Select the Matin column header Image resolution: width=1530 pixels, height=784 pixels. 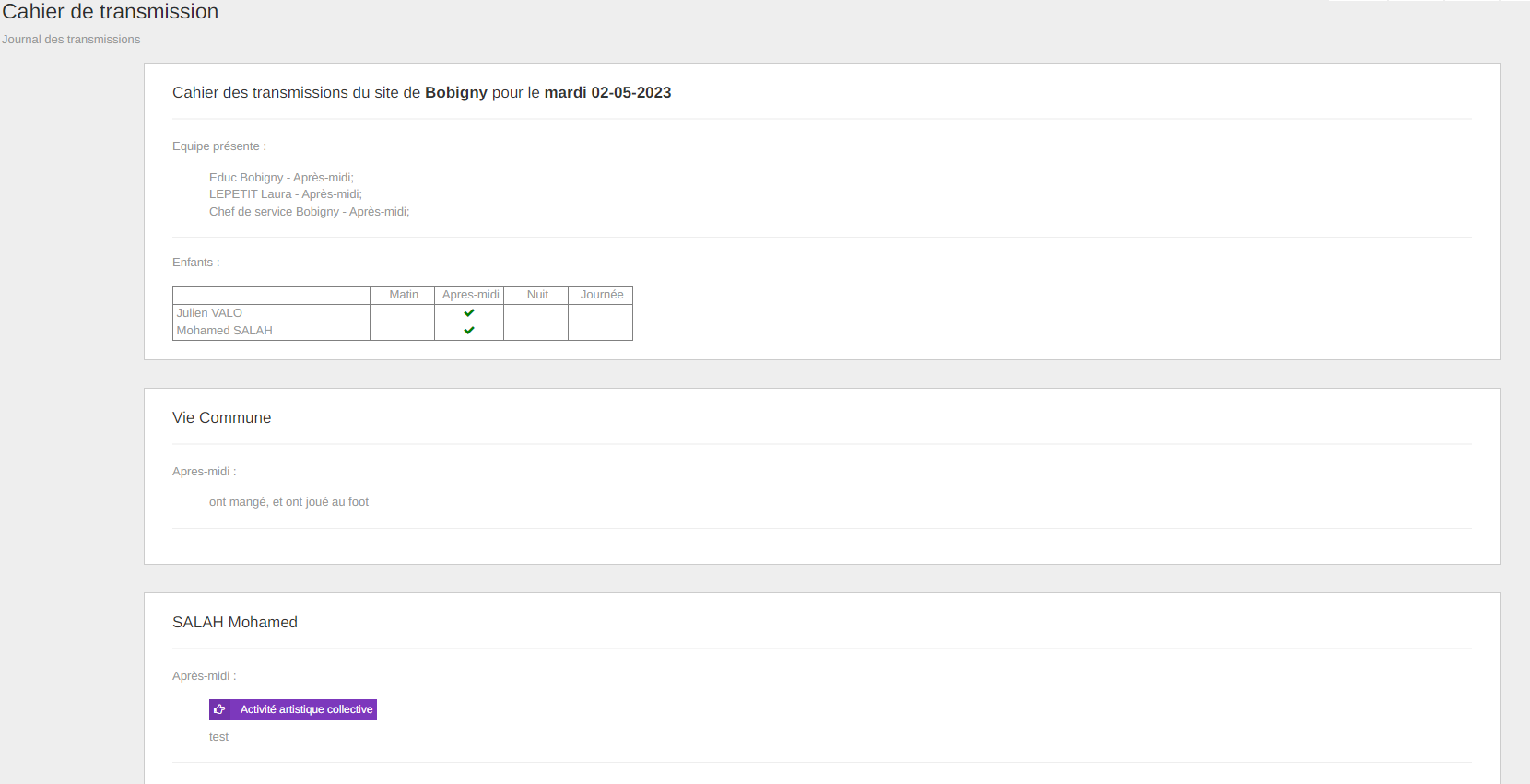pos(403,295)
